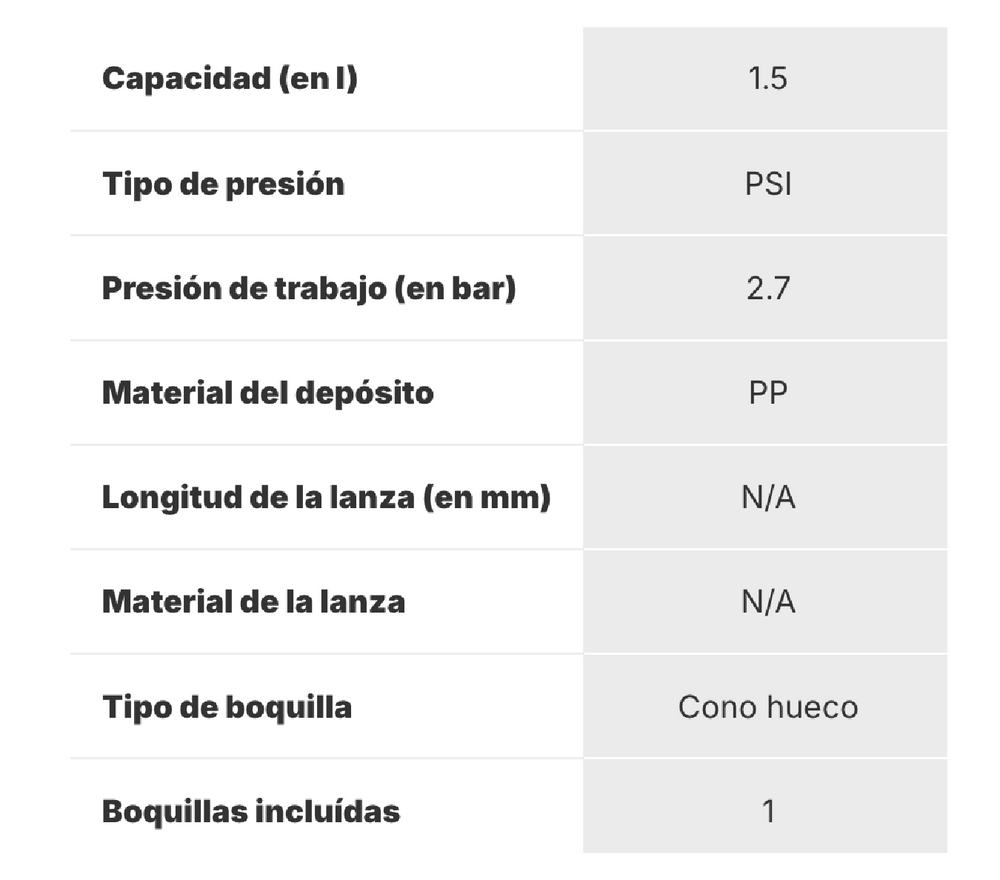Viewport: 1000px width, 880px height.
Task: Click the "Capacidad (en l)" label
Action: (229, 79)
